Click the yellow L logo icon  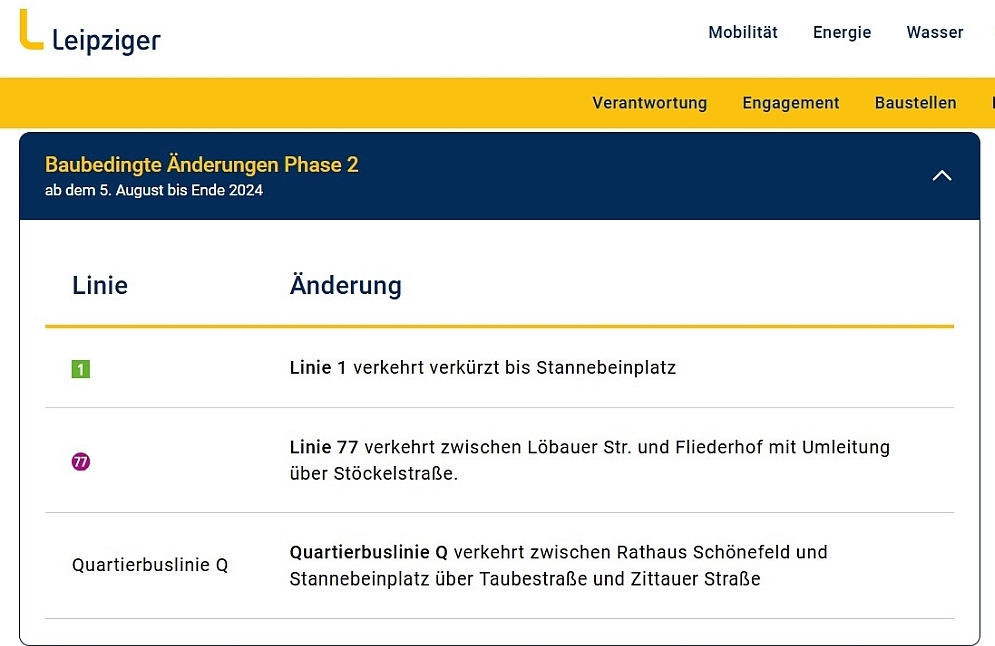[30, 30]
